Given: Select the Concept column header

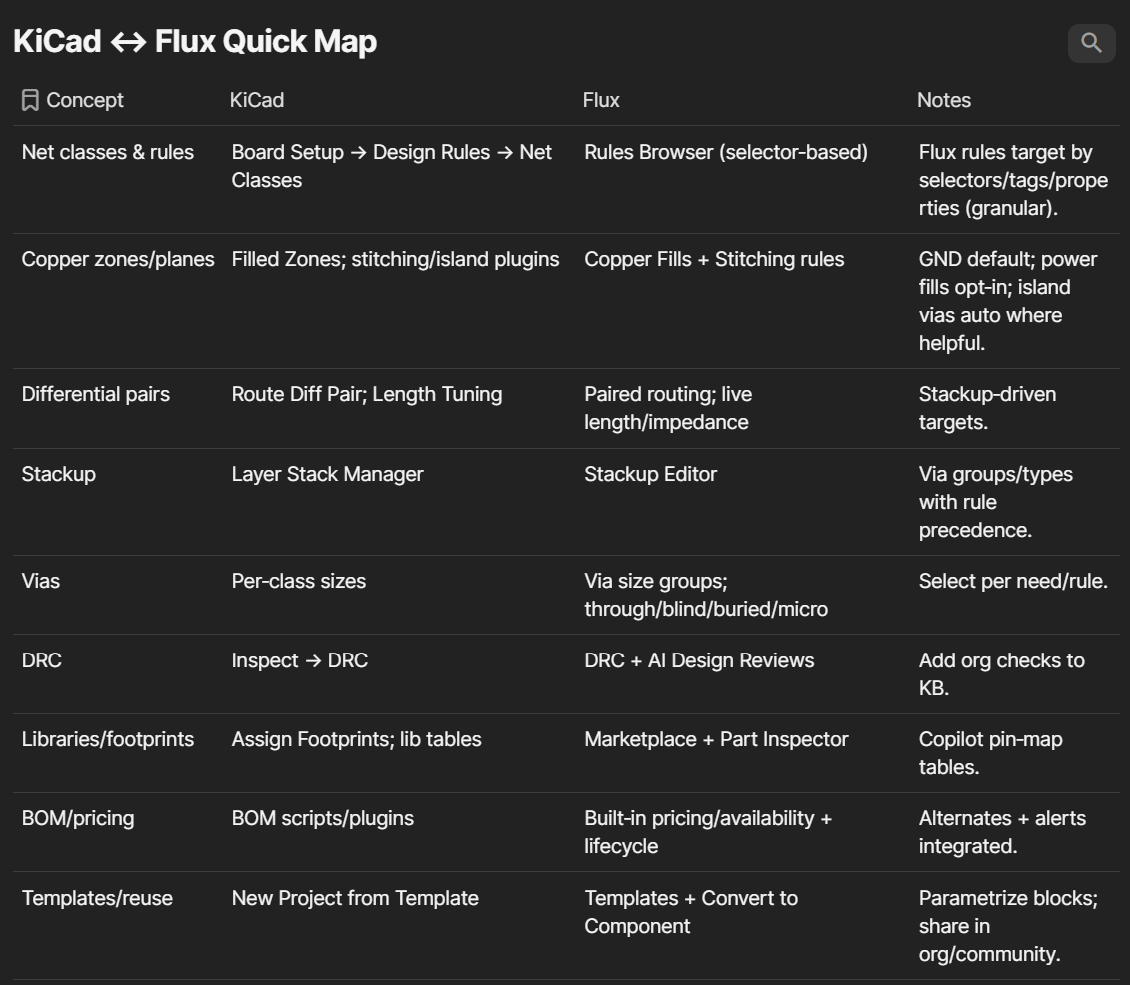Looking at the screenshot, I should pos(84,100).
